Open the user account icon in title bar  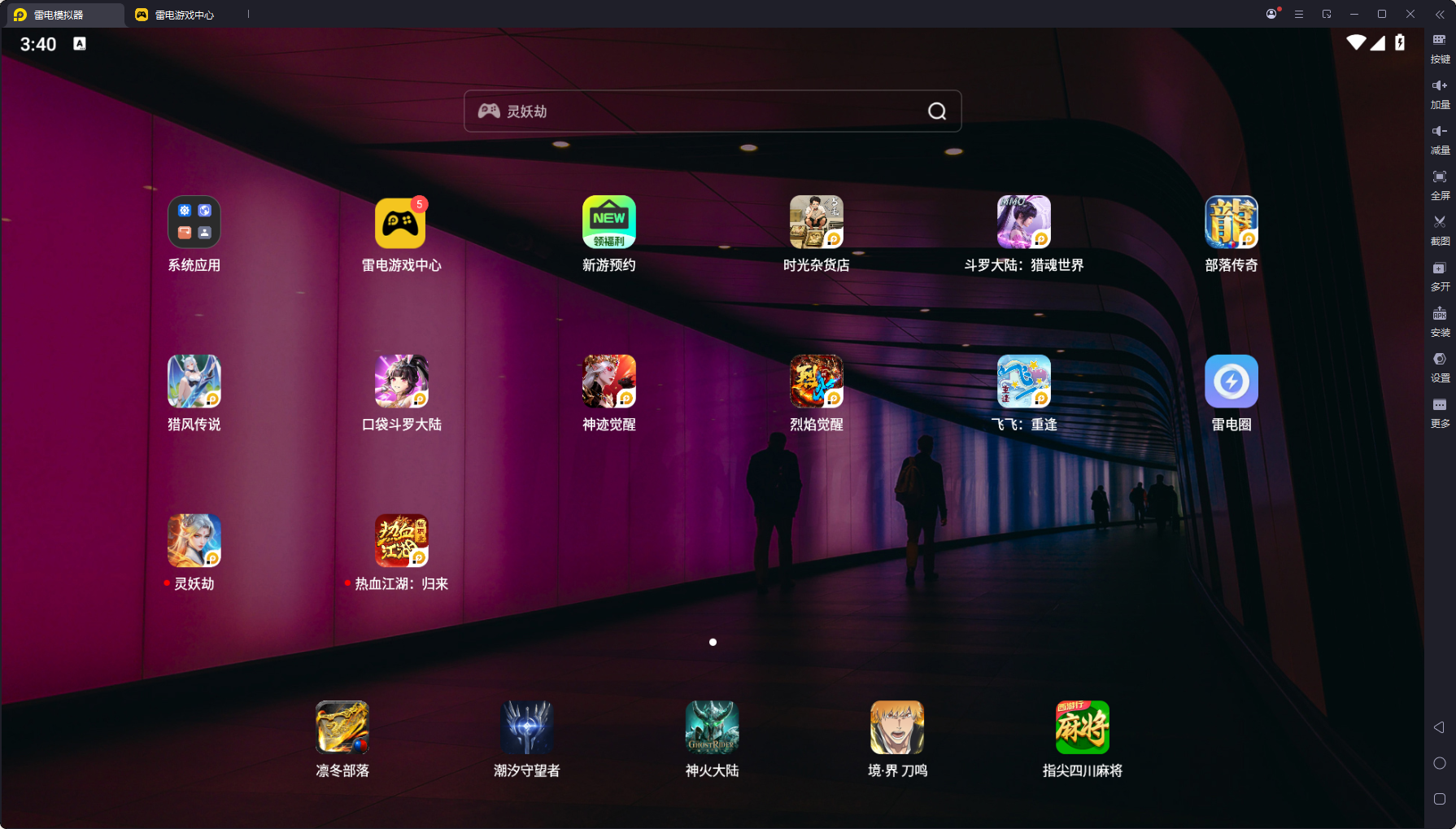coord(1271,14)
